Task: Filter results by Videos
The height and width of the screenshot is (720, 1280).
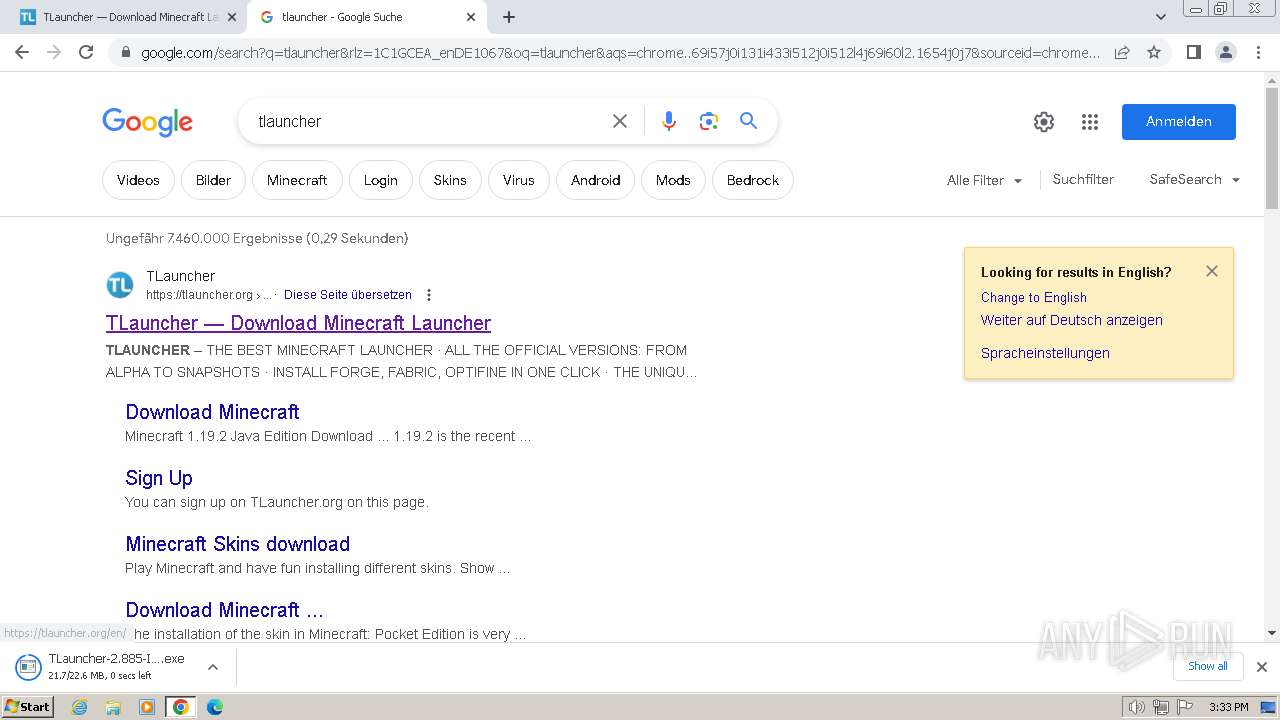Action: pos(138,180)
